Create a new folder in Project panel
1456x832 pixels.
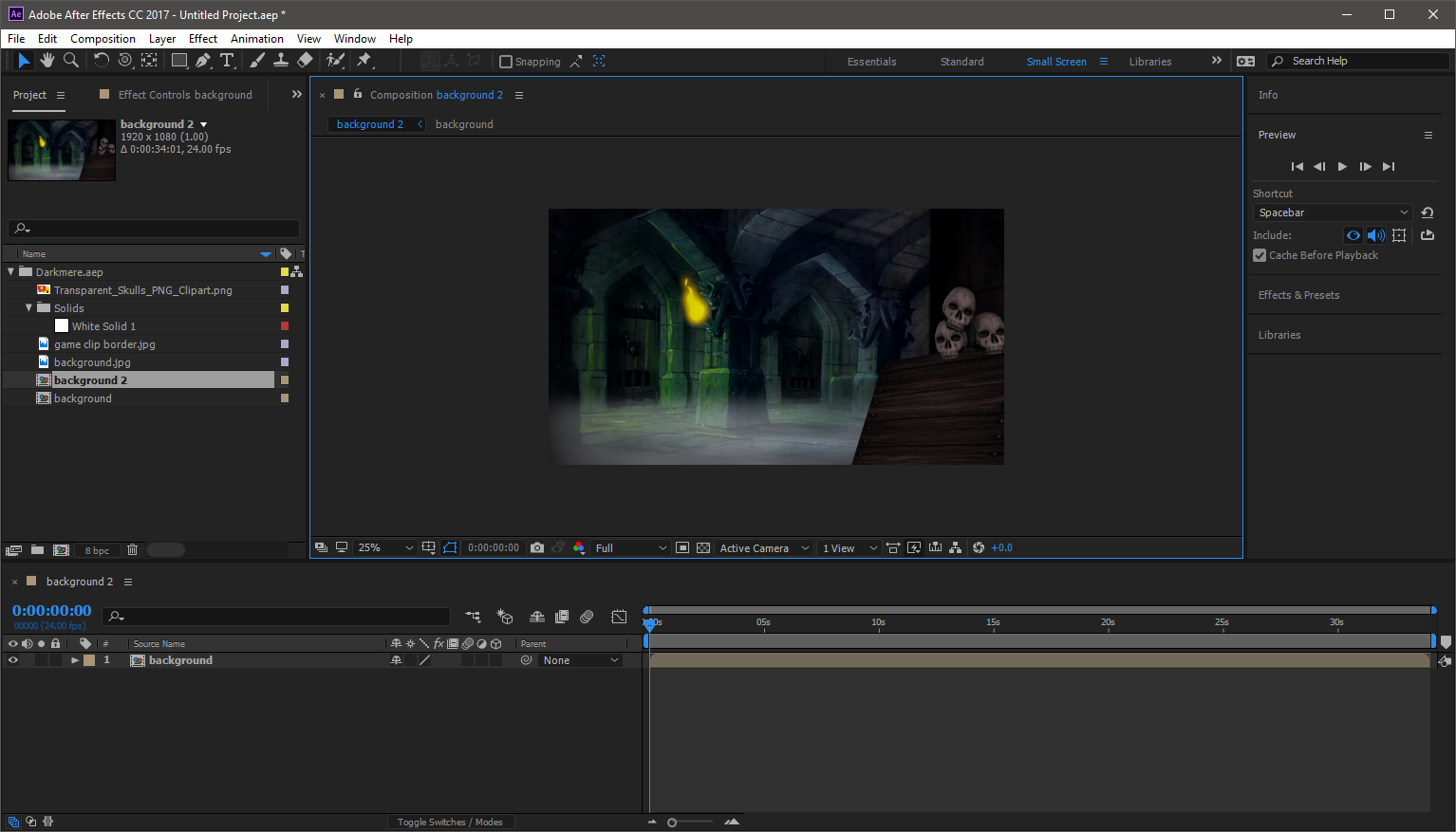[x=37, y=550]
